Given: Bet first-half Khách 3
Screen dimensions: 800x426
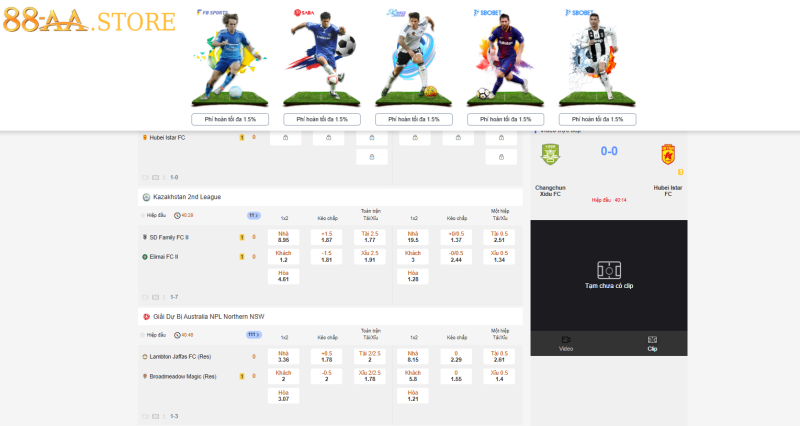Looking at the screenshot, I should click(x=413, y=257).
